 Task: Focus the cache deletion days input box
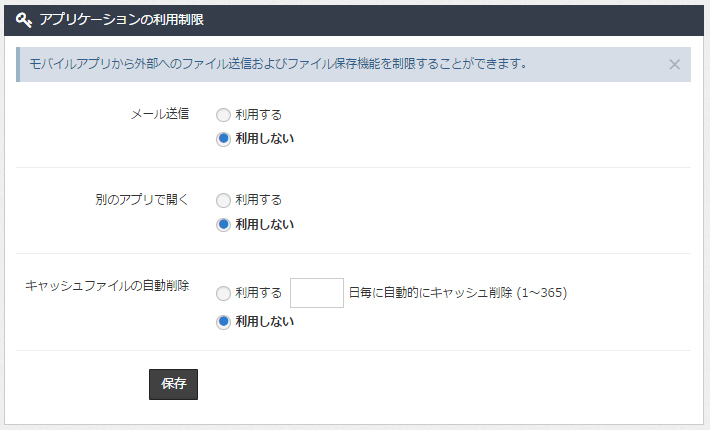317,293
